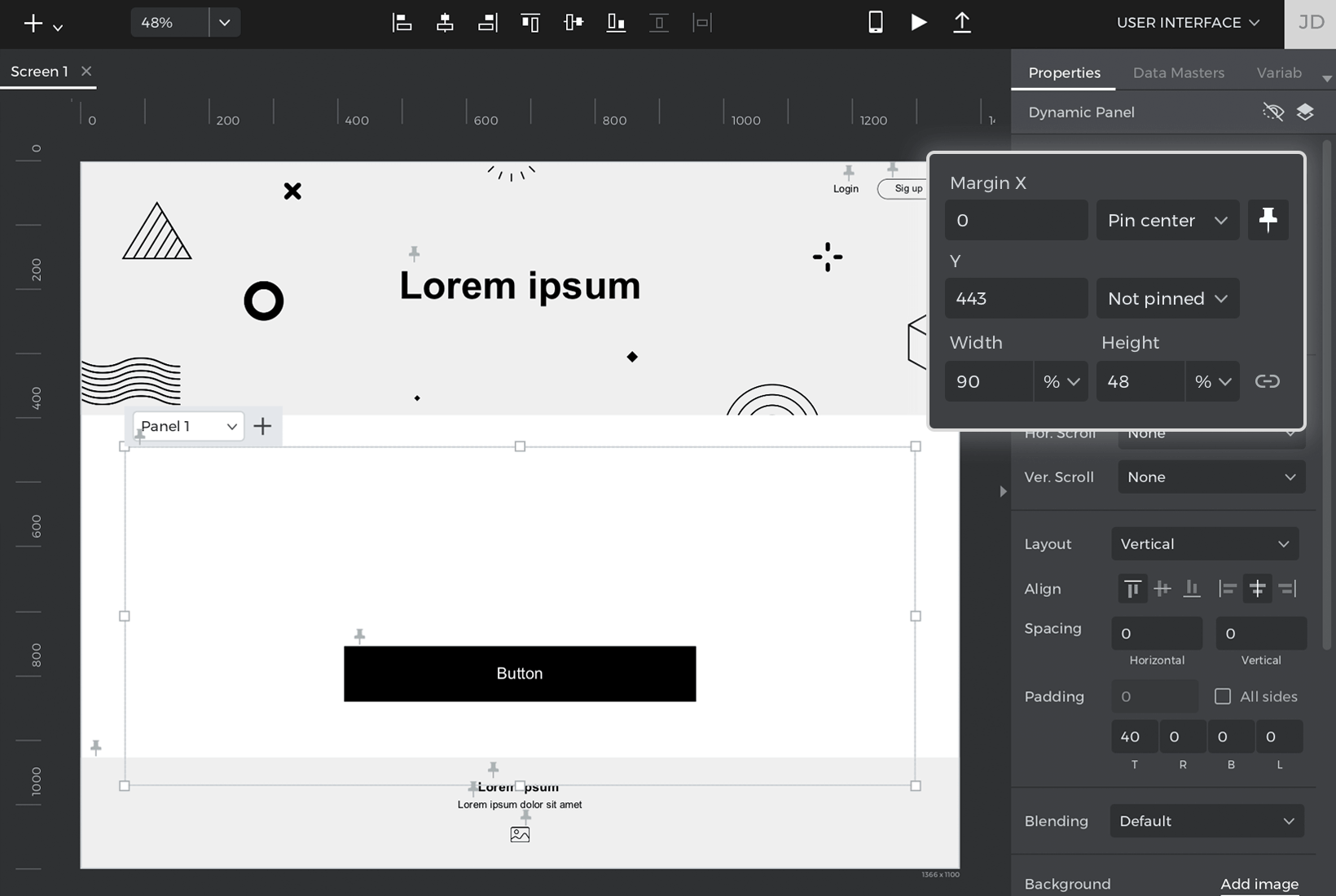Click the layers stack icon
The image size is (1336, 896).
1305,112
